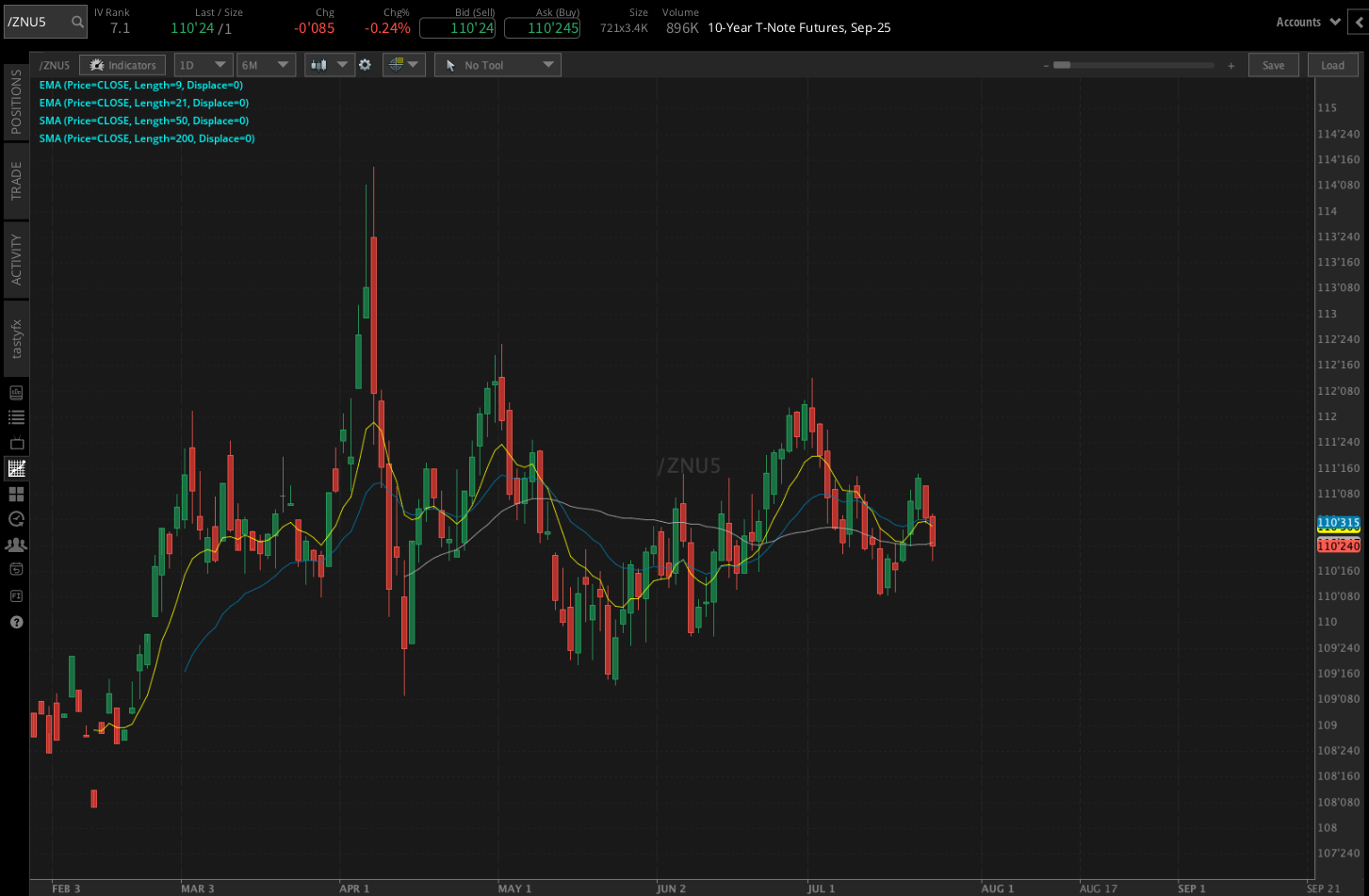Open the 1D timeframe dropdown
The image size is (1369, 896).
coord(203,64)
